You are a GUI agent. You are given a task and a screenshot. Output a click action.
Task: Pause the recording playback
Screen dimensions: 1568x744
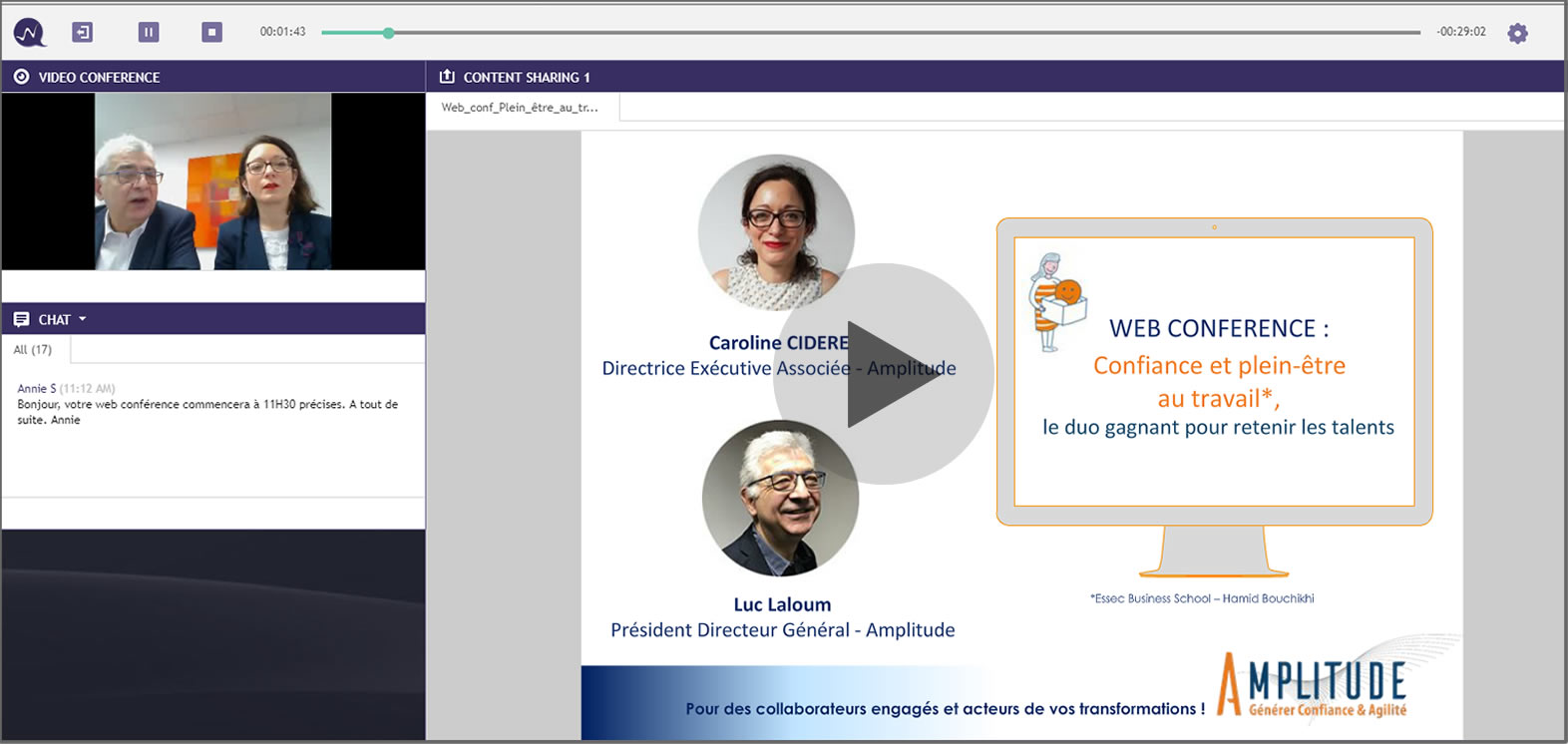[149, 32]
